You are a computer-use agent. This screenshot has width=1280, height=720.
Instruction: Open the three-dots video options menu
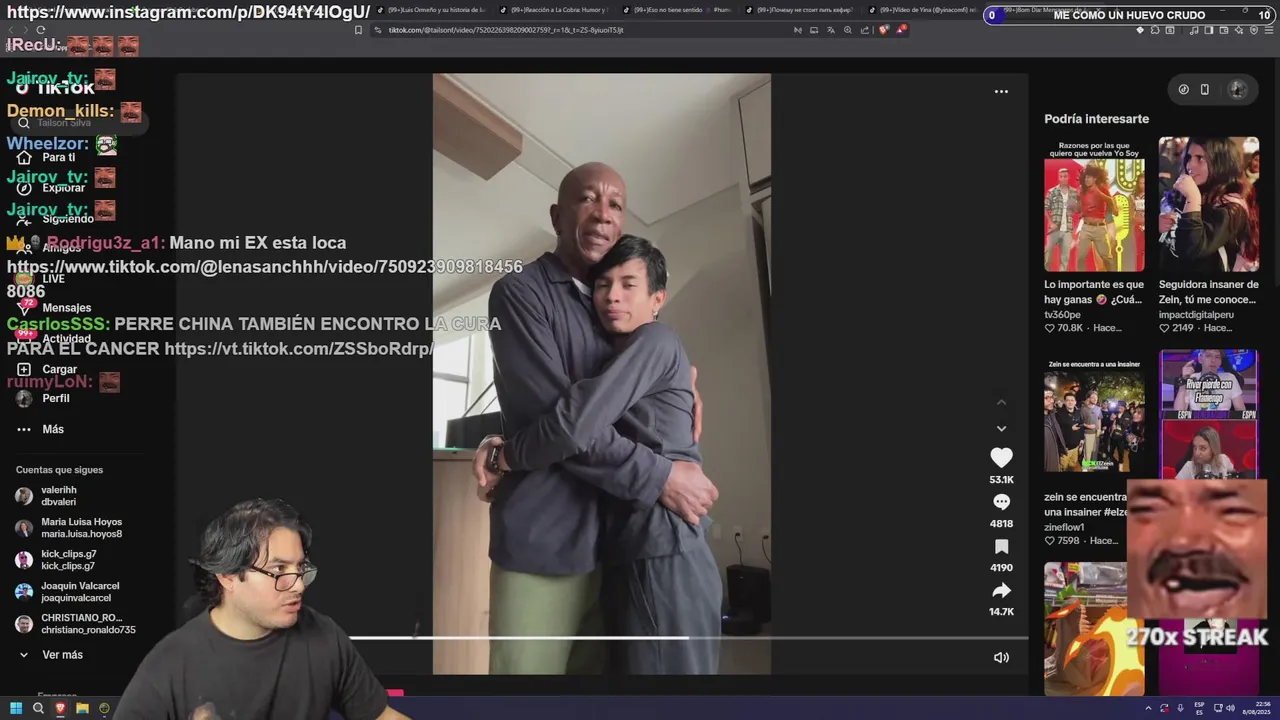pos(1001,91)
